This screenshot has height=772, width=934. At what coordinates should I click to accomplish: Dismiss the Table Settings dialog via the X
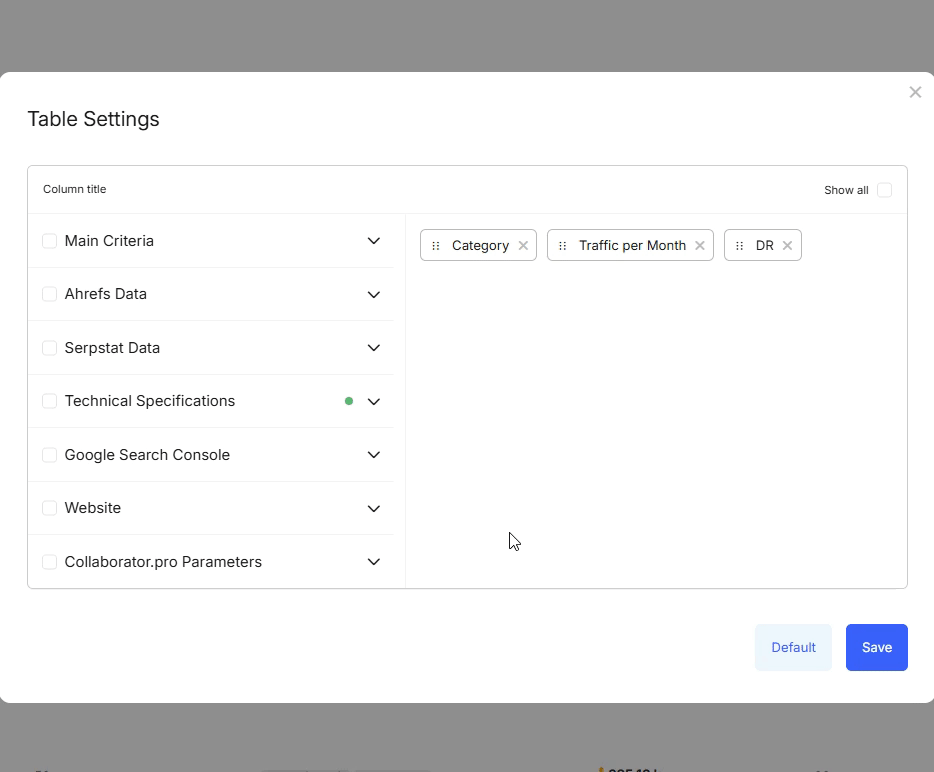(915, 92)
